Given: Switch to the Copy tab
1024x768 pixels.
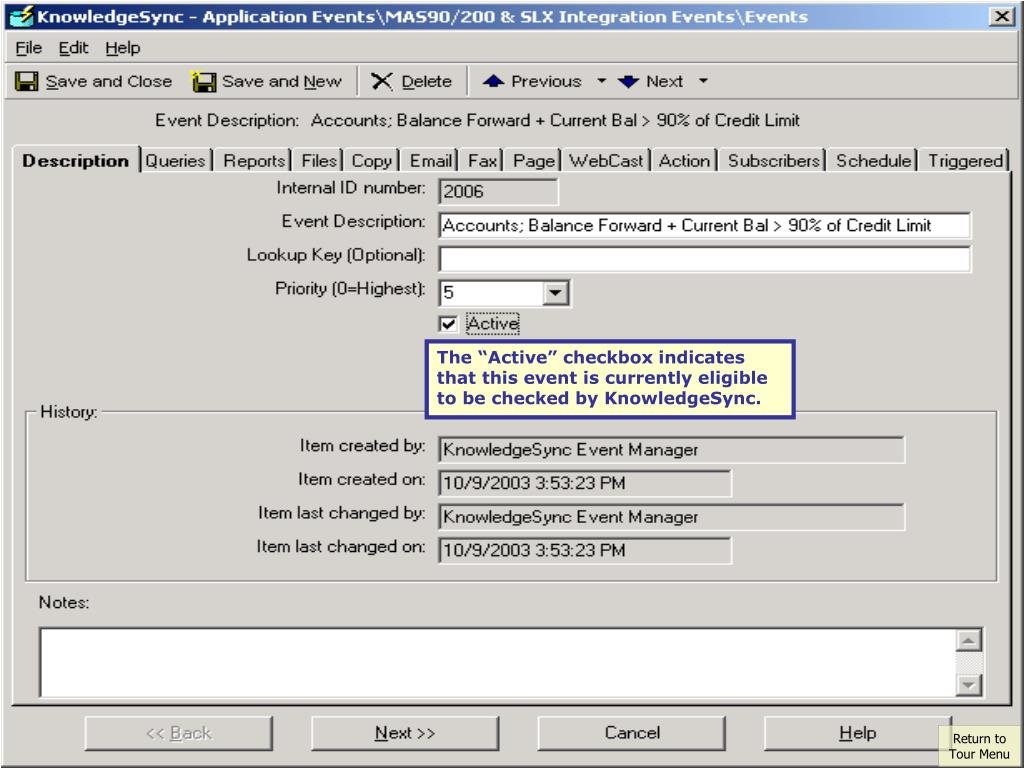Looking at the screenshot, I should coord(372,161).
